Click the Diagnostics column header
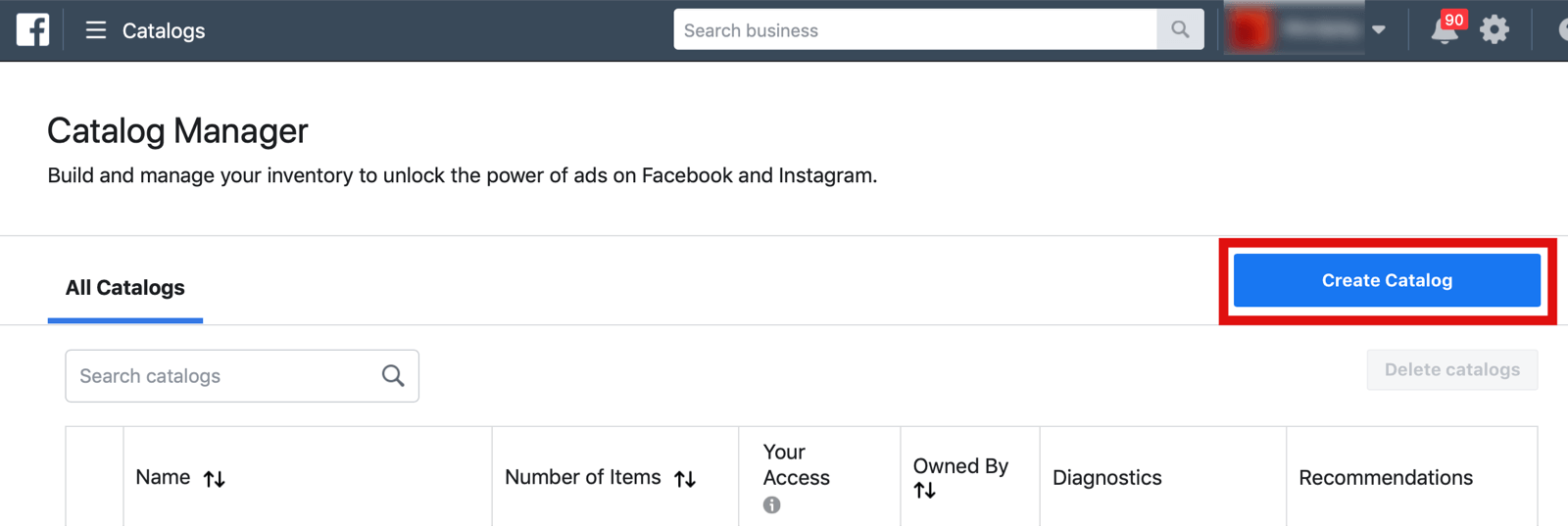The height and width of the screenshot is (526, 1568). [x=1107, y=477]
